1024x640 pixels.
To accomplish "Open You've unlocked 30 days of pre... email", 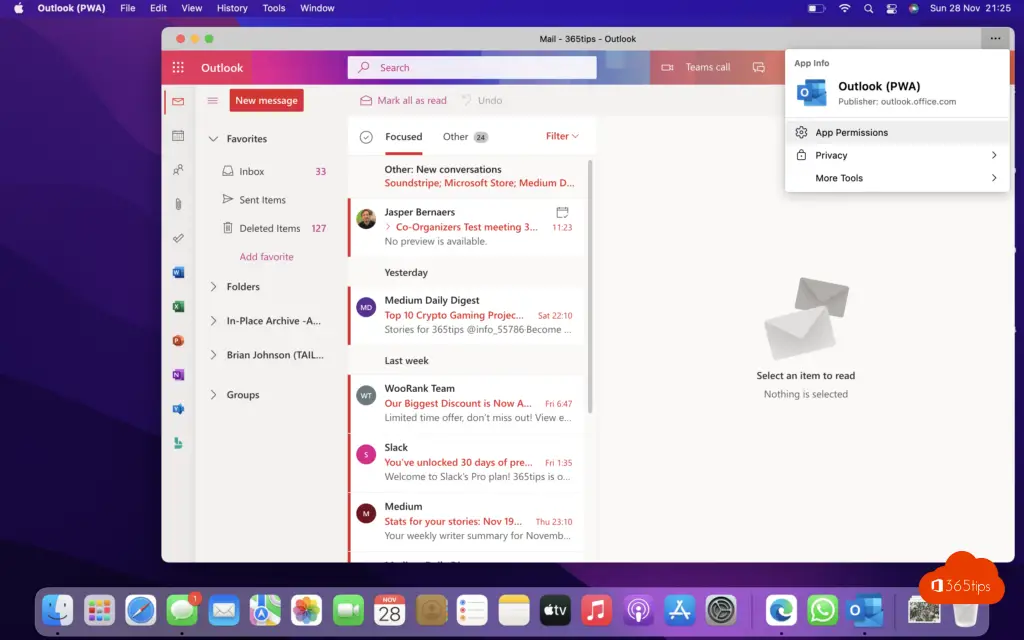I will point(468,462).
